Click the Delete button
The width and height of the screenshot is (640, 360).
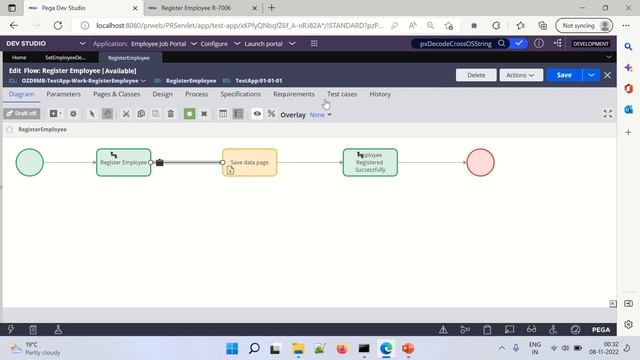(x=476, y=75)
